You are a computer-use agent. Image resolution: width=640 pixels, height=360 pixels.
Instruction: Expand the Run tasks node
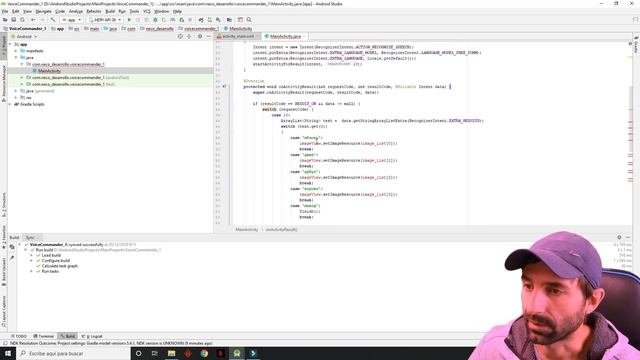point(31,271)
